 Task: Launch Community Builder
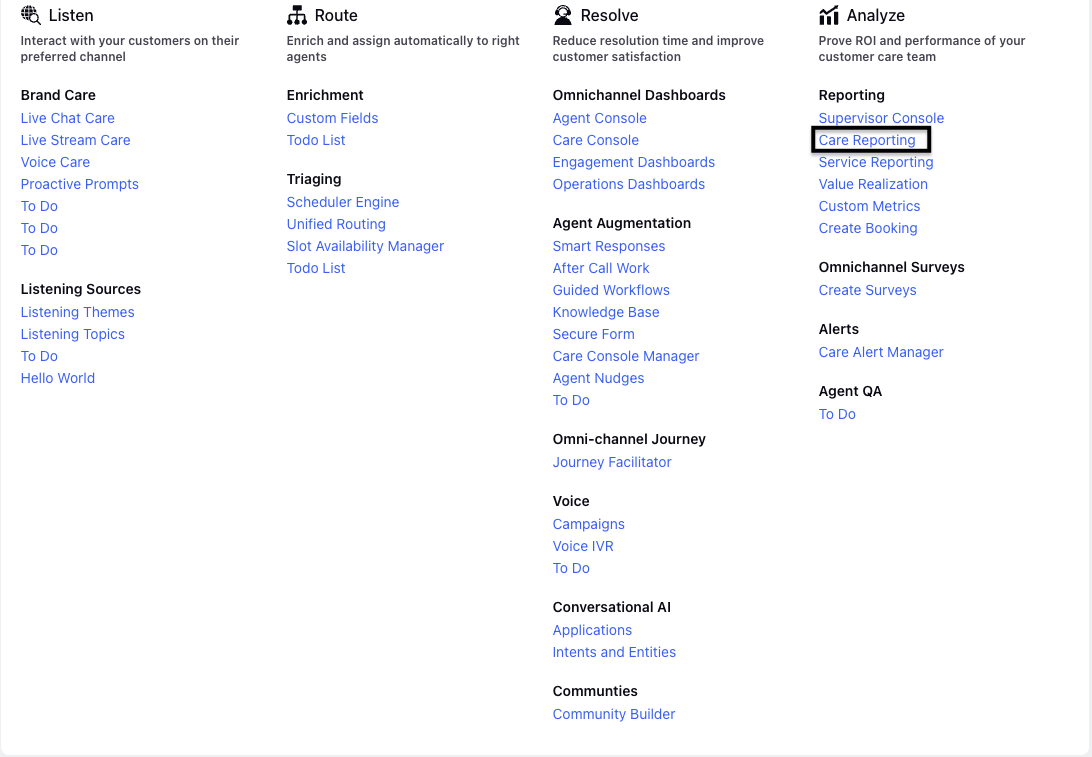(x=614, y=715)
